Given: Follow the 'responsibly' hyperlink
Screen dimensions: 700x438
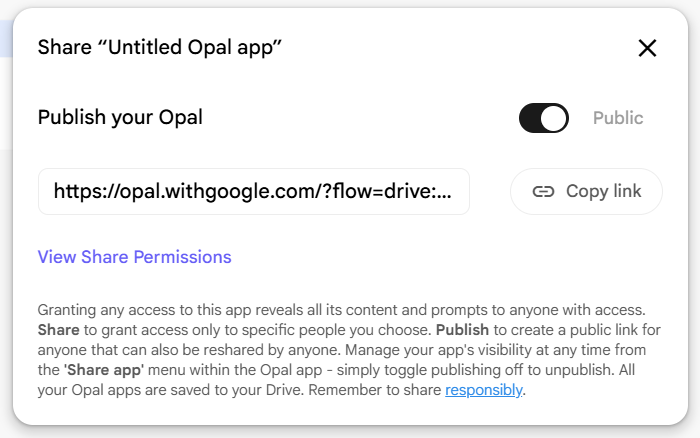Looking at the screenshot, I should click(483, 390).
